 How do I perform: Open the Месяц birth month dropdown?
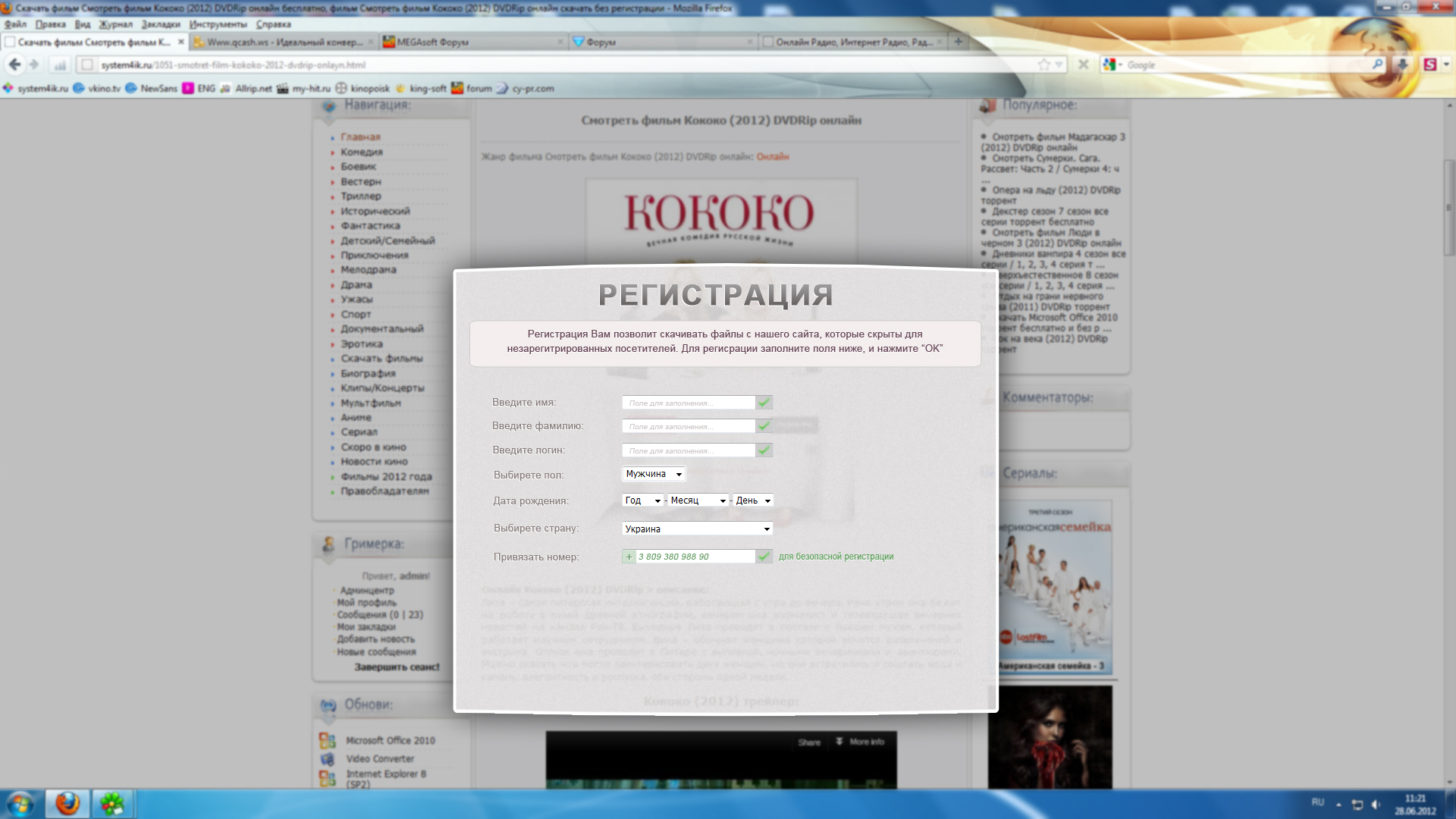click(x=698, y=500)
